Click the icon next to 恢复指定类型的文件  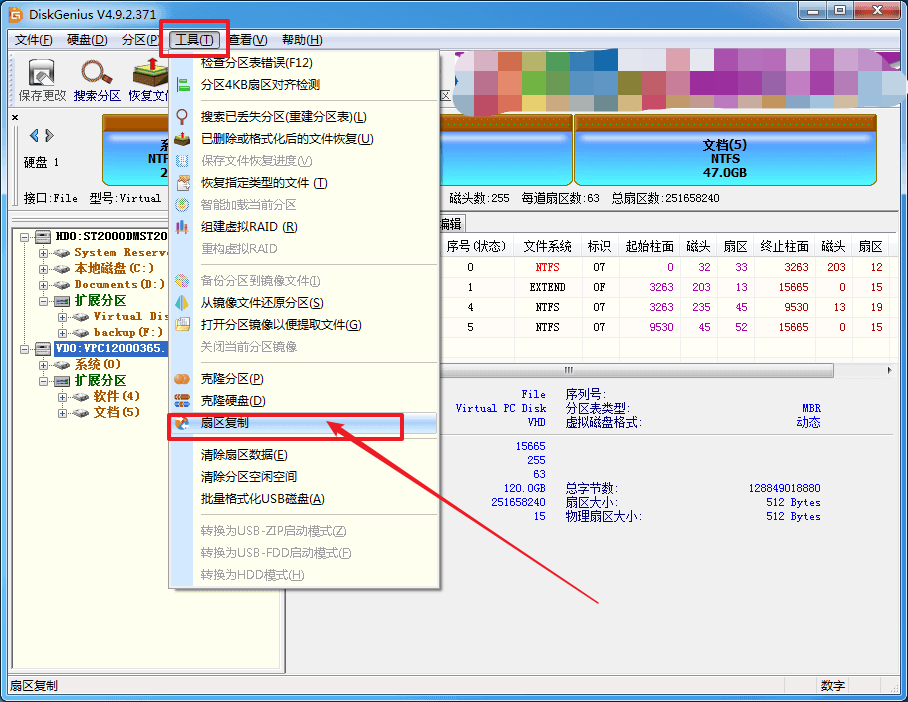(x=183, y=183)
